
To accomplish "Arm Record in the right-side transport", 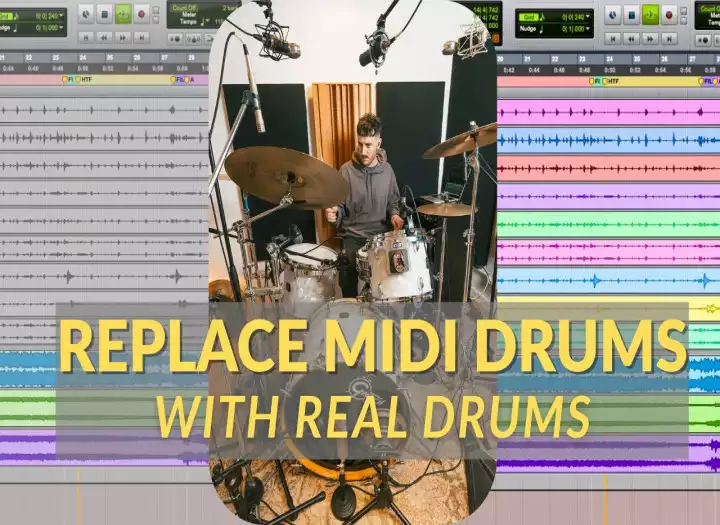I will pos(669,14).
